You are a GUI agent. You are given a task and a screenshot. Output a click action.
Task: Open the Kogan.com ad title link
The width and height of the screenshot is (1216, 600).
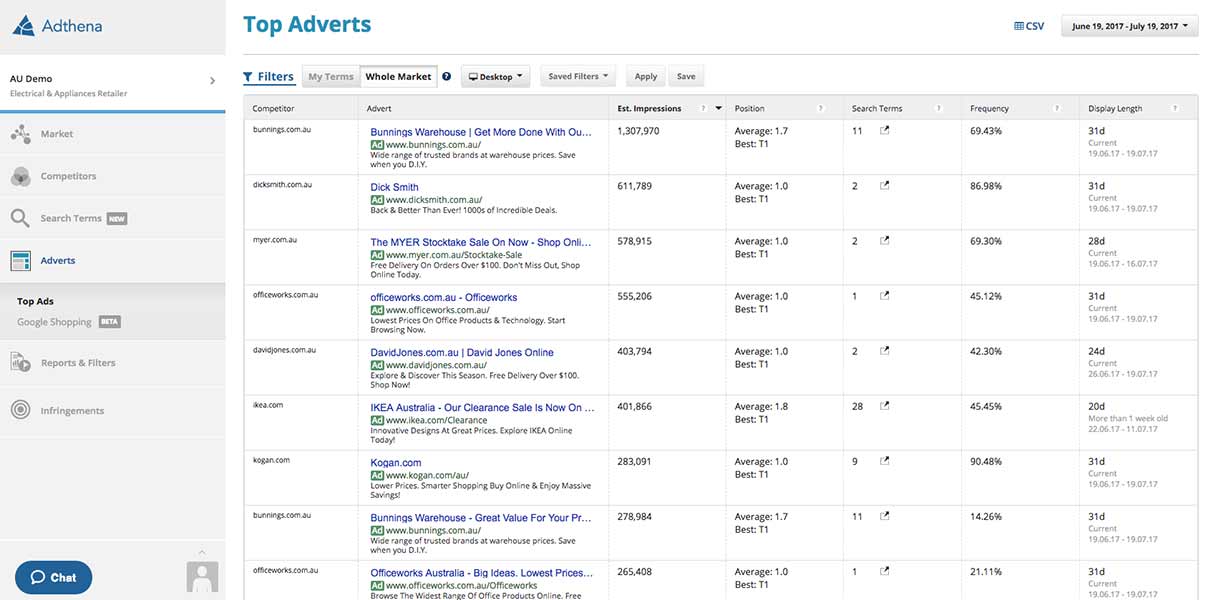396,462
